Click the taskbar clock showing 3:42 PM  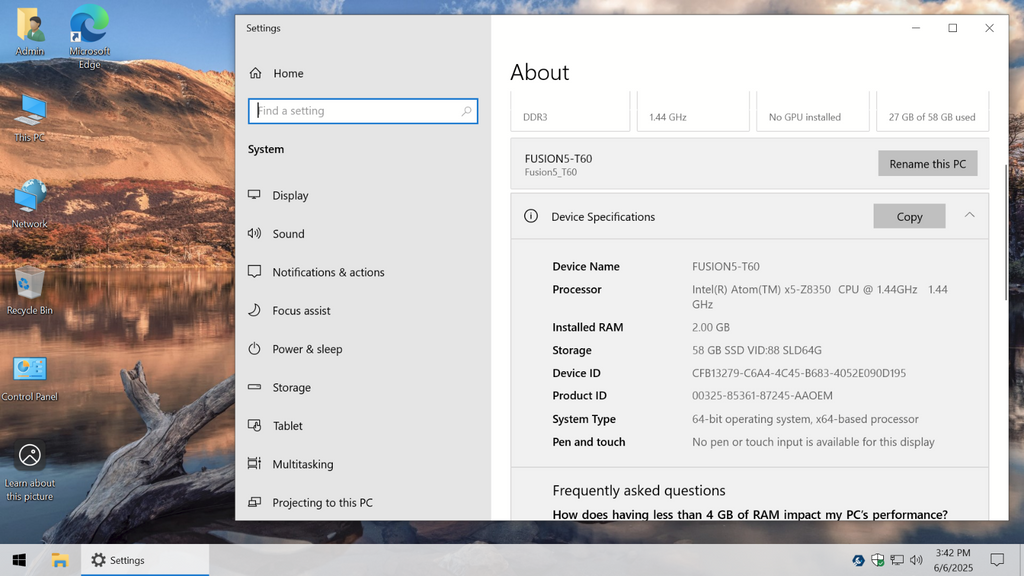953,560
